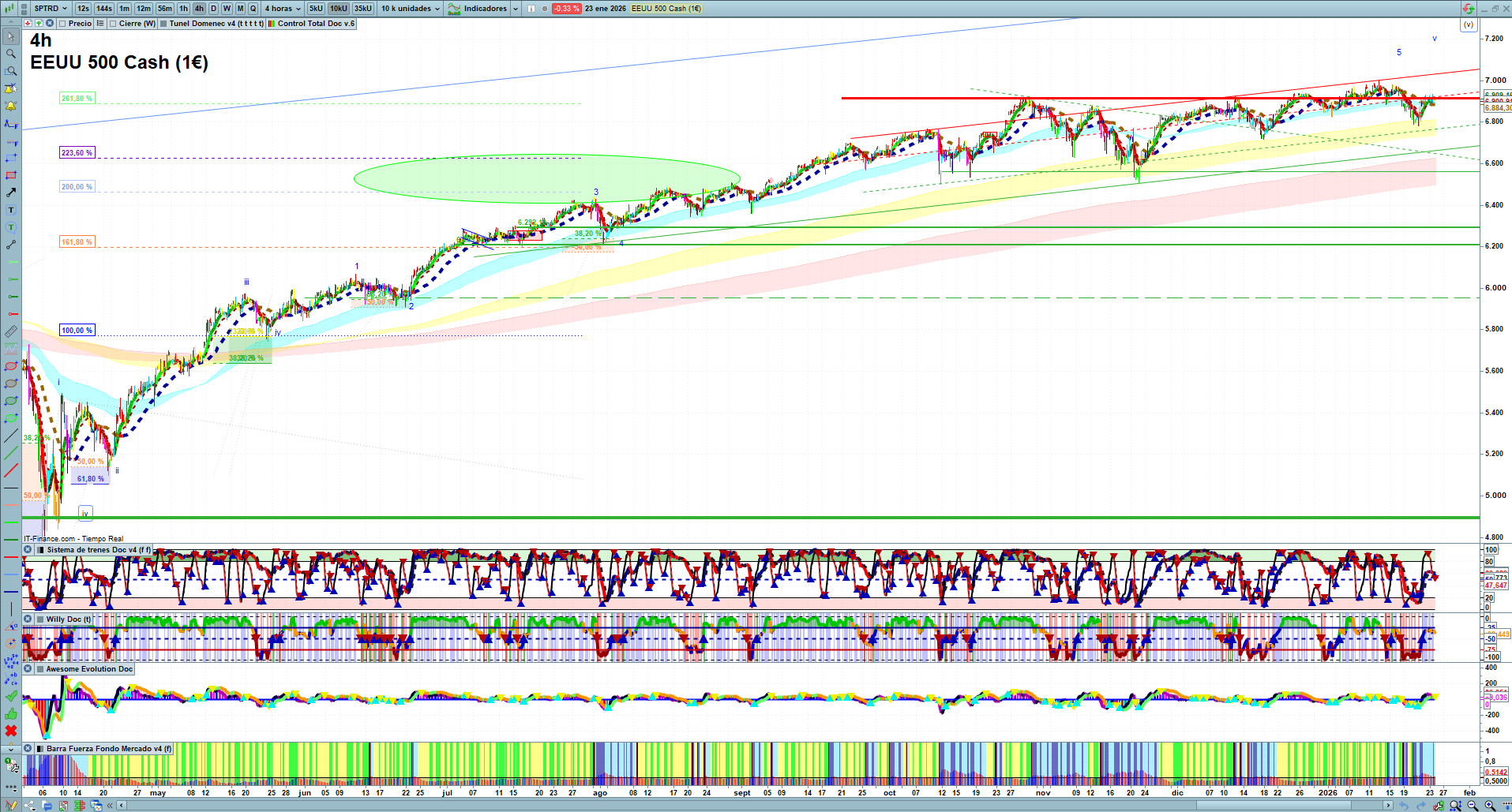The width and height of the screenshot is (1512, 812).
Task: Set history to 10kU units
Action: click(339, 9)
